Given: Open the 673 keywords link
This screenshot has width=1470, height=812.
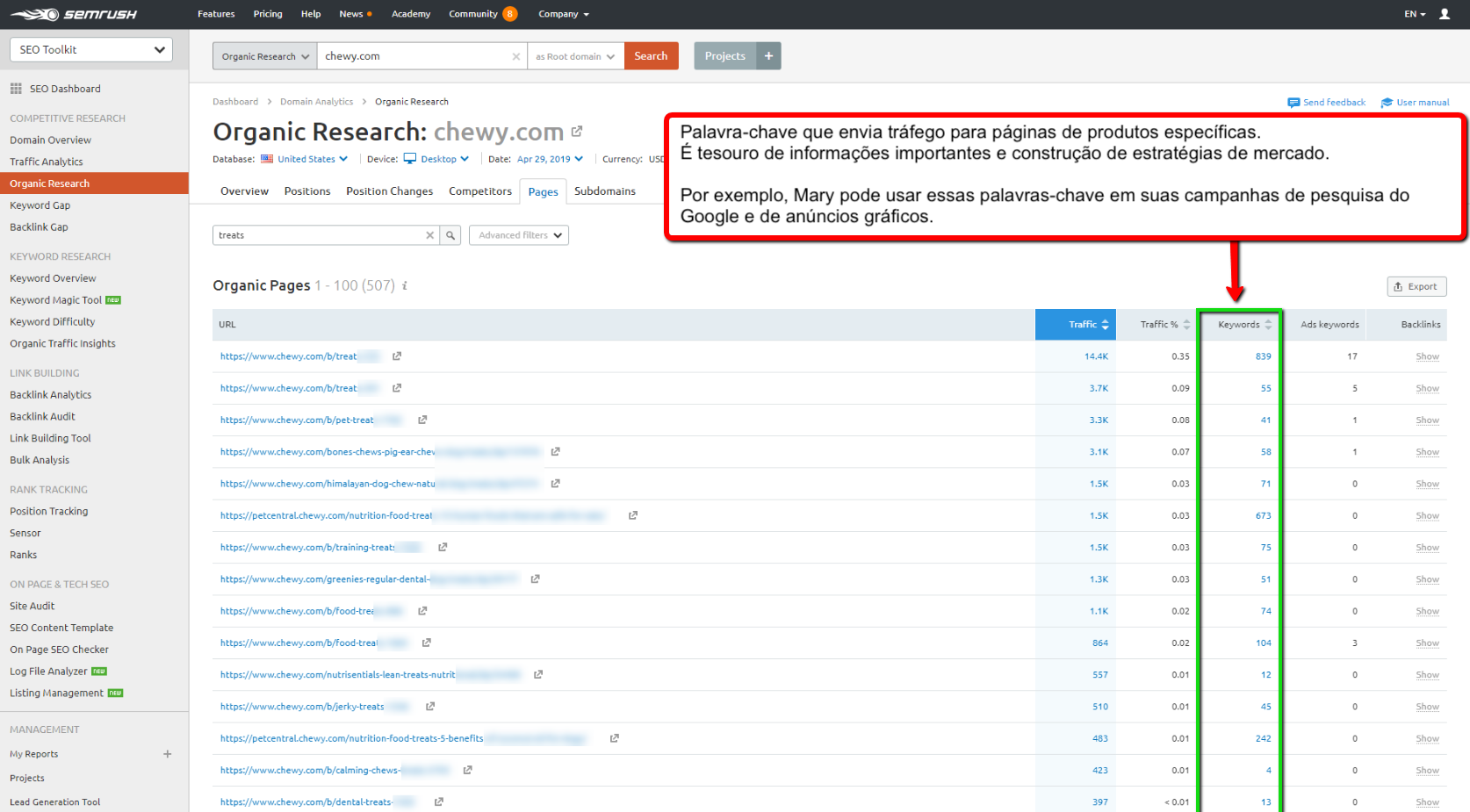Looking at the screenshot, I should (1263, 516).
